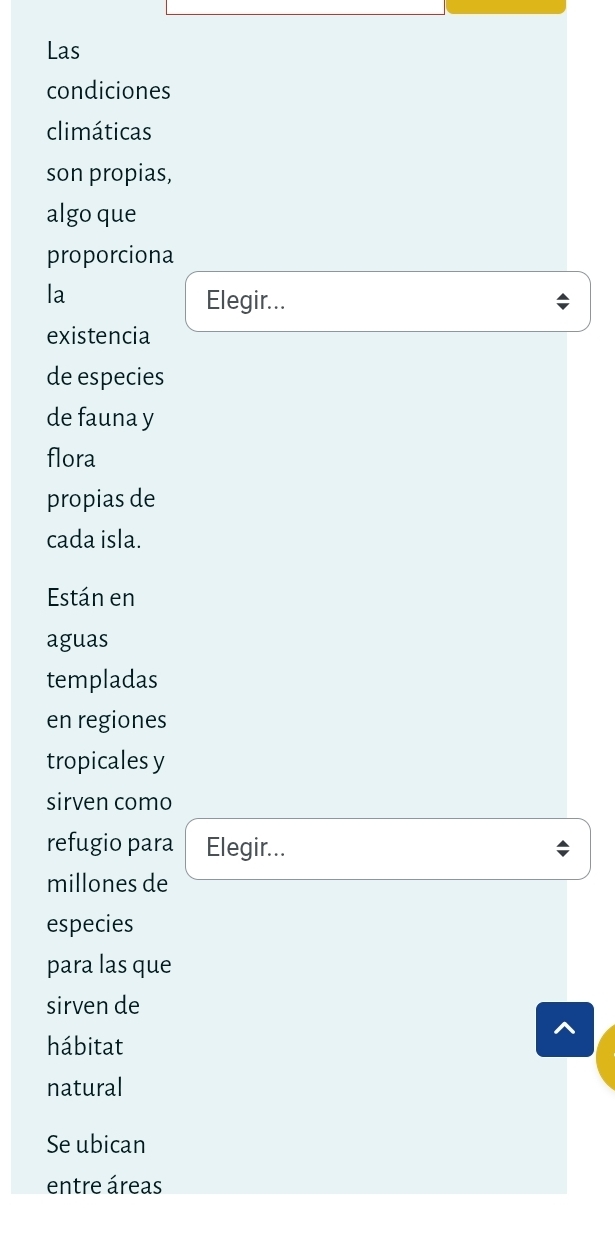
Task: Click the red-bordered field at the top
Action: (305, 6)
